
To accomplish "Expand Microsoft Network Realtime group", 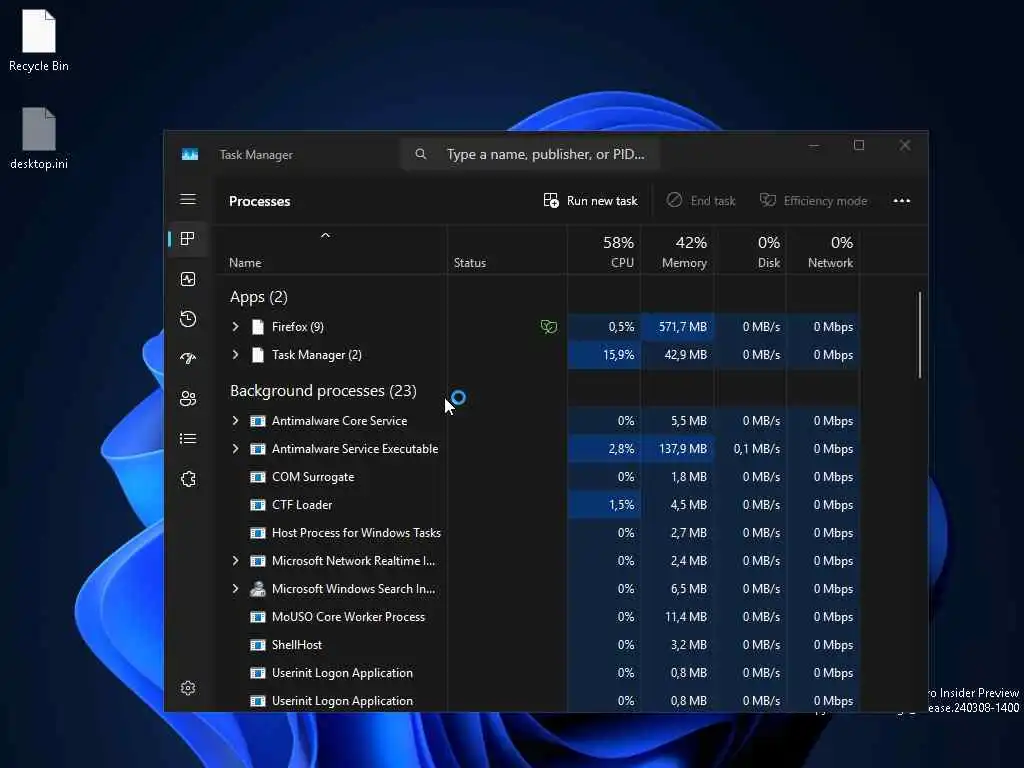I will point(236,560).
